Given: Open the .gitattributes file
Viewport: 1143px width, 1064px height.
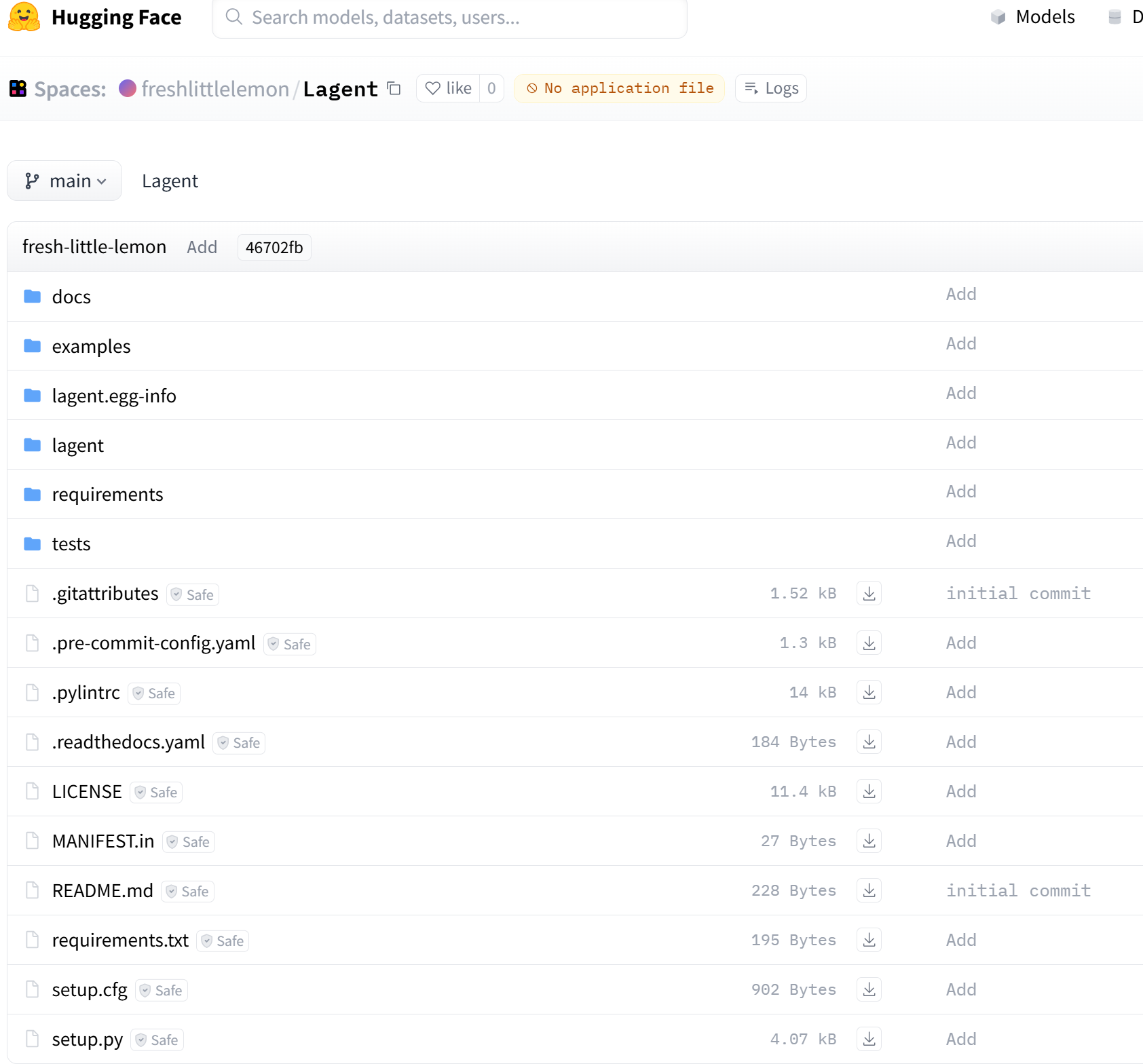Looking at the screenshot, I should [x=105, y=594].
